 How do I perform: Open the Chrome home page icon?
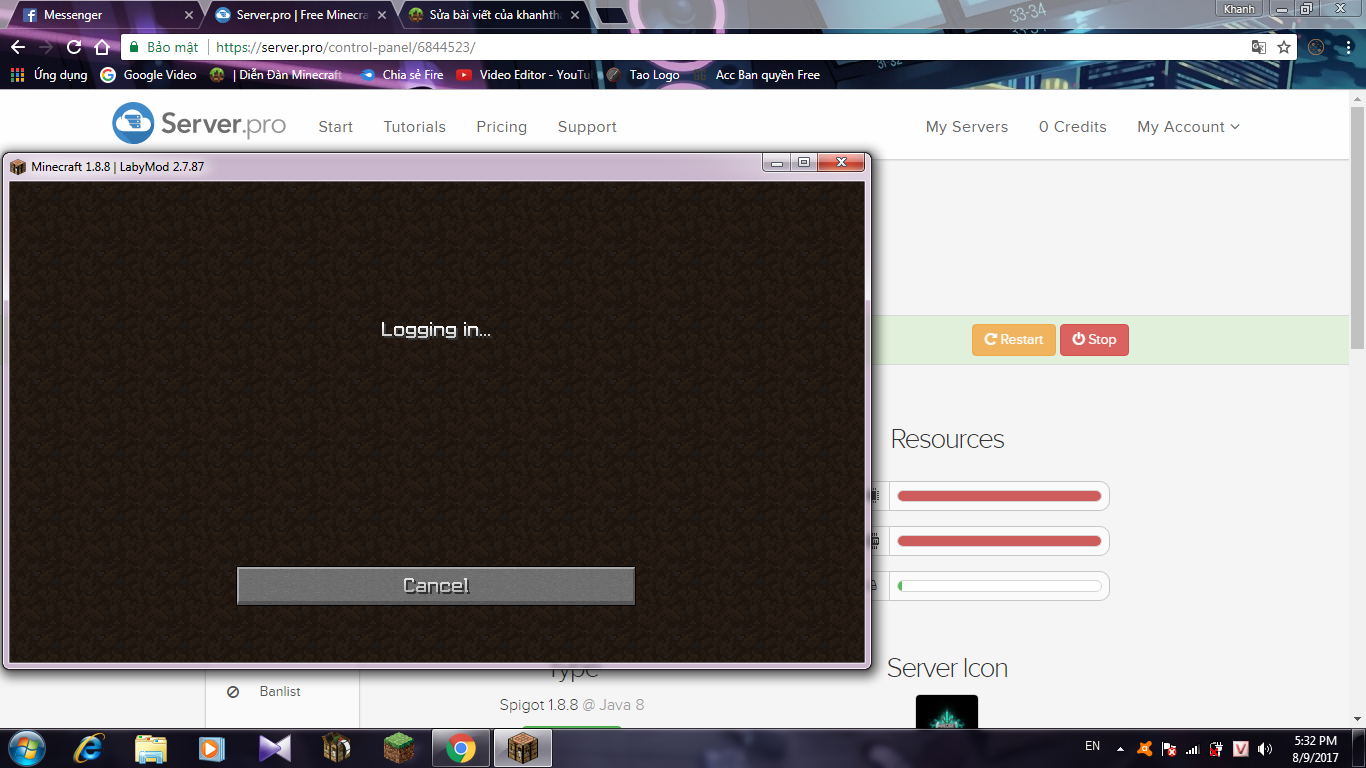(101, 47)
